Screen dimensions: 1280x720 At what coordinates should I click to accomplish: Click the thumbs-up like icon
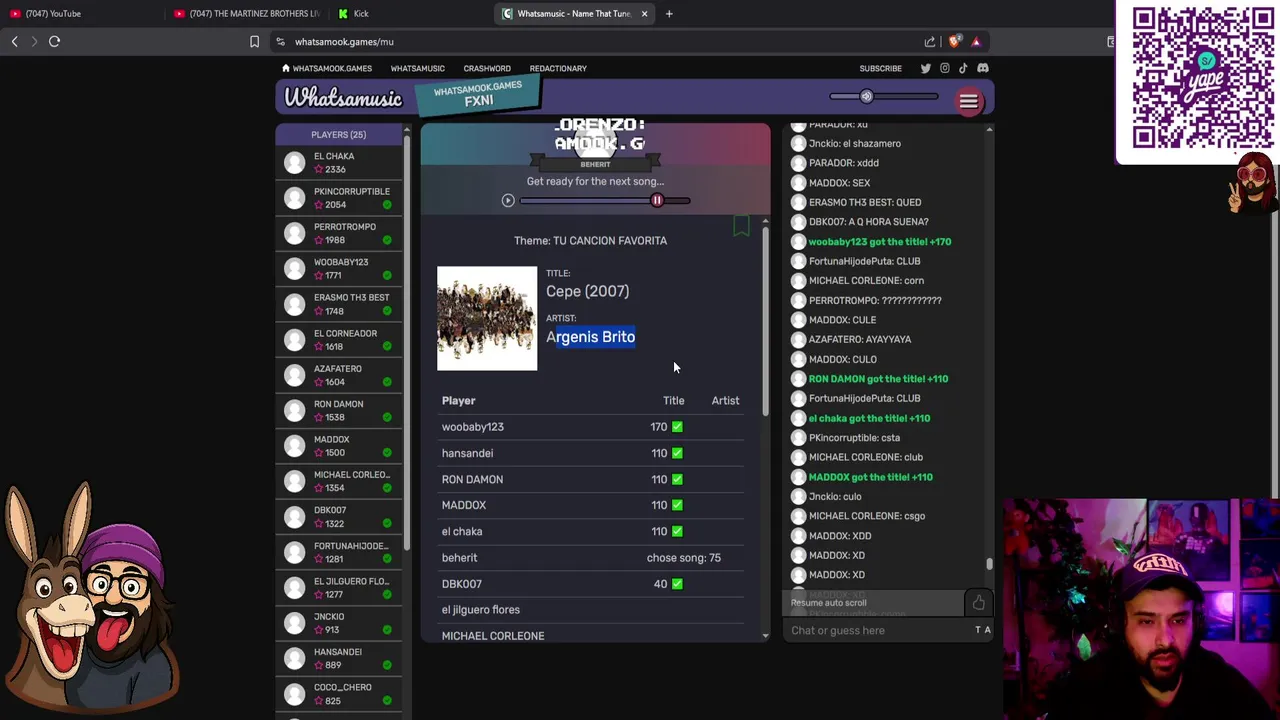click(x=978, y=602)
